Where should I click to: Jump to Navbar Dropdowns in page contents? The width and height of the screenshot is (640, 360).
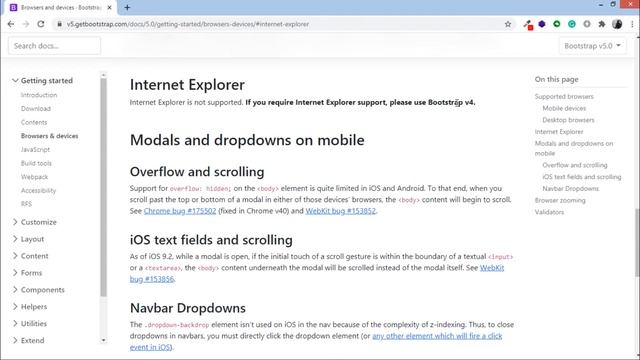570,189
